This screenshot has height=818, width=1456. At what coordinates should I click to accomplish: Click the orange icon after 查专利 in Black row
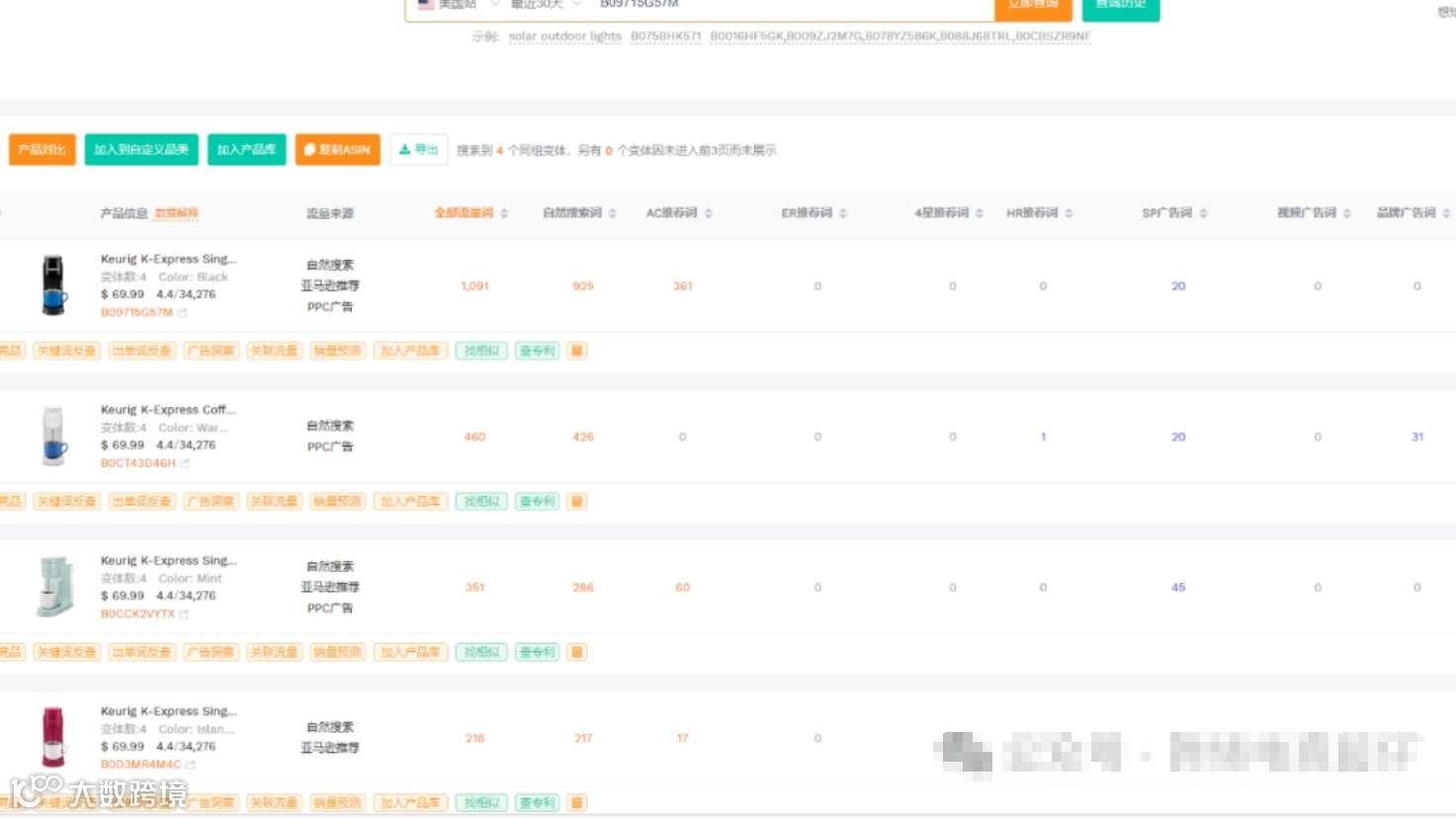coord(577,351)
